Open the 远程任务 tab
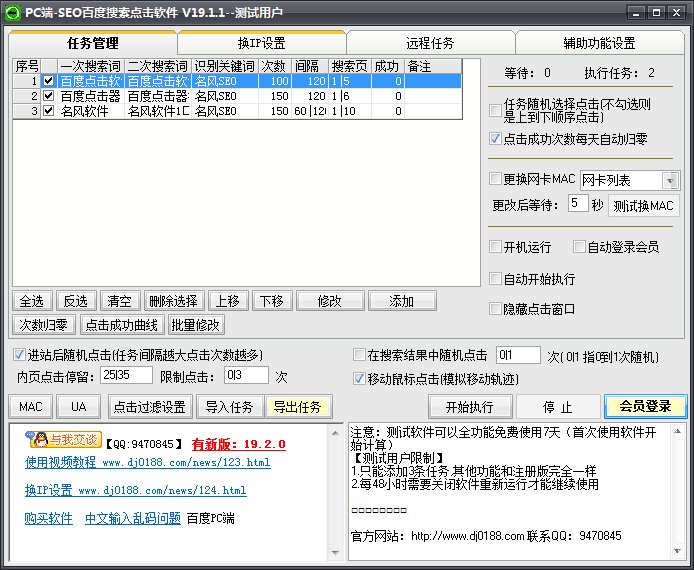The height and width of the screenshot is (570, 694). tap(430, 43)
